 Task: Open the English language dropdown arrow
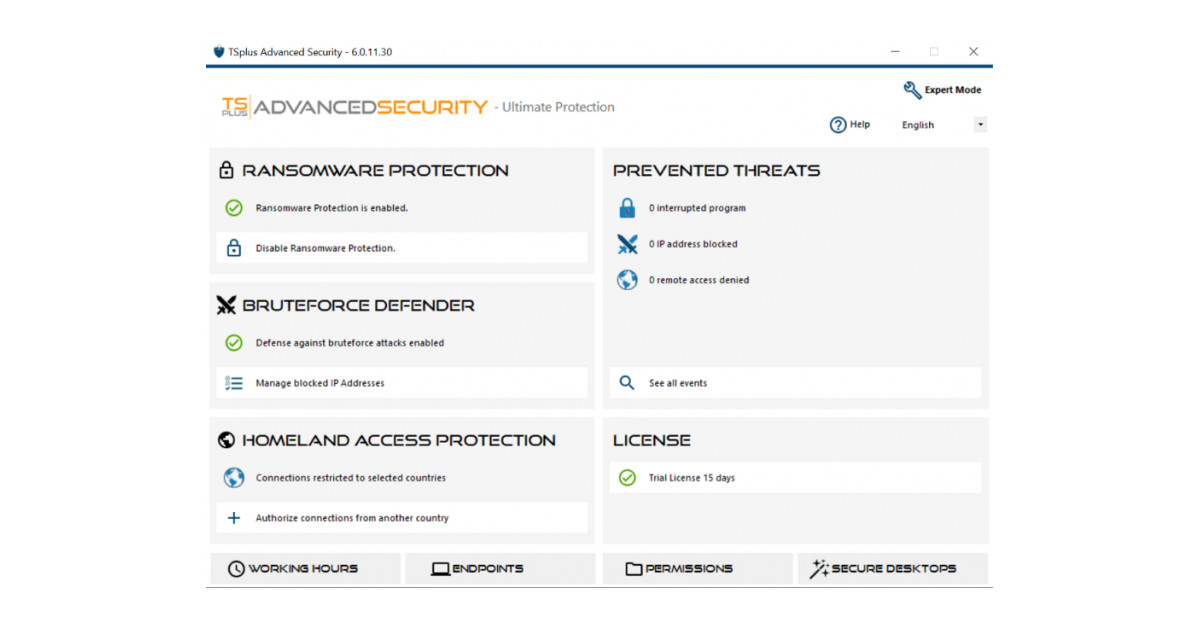click(x=980, y=125)
